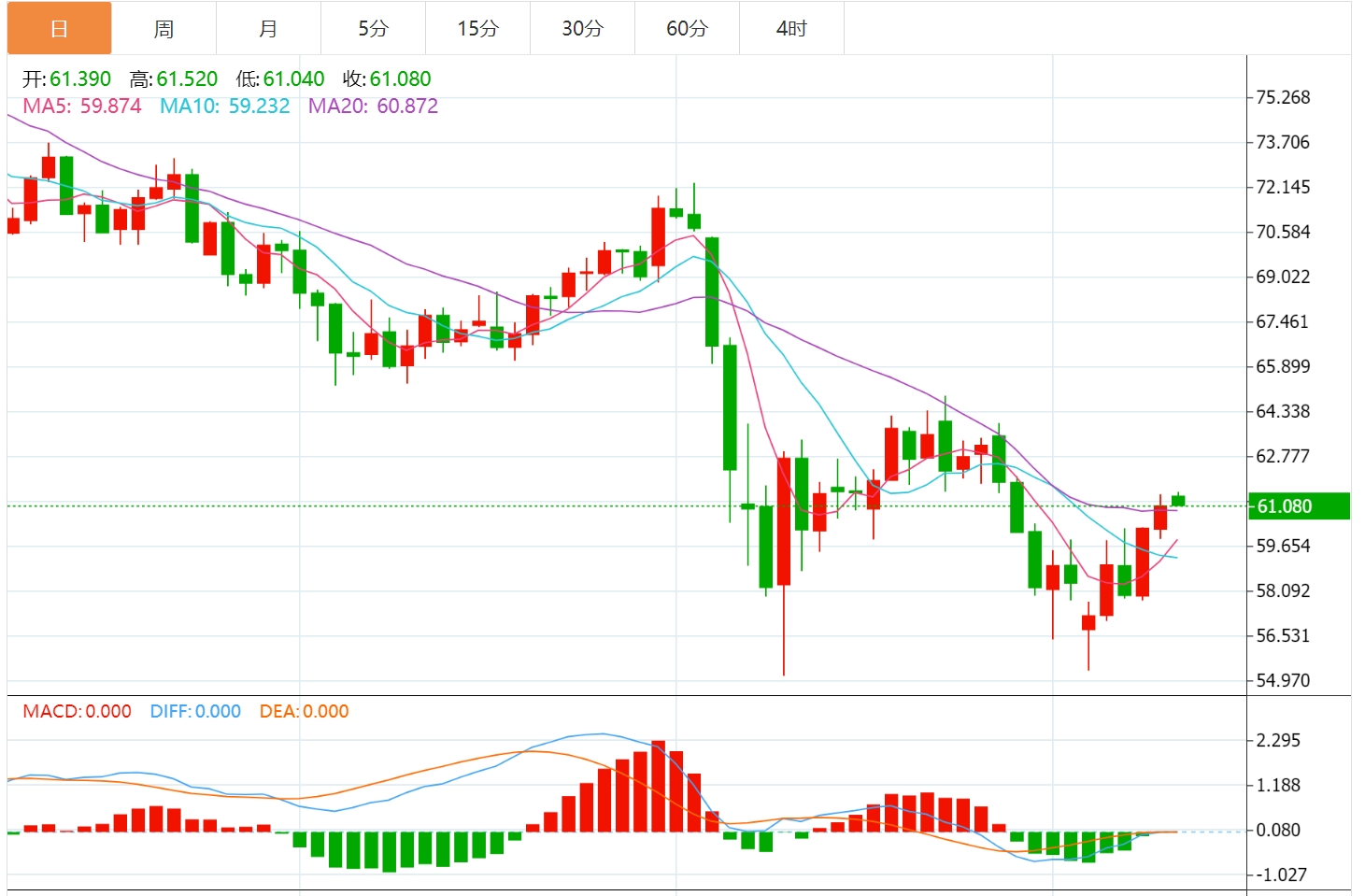The image size is (1365, 896).
Task: Click the MACD: 0.000 label
Action: coord(78,712)
